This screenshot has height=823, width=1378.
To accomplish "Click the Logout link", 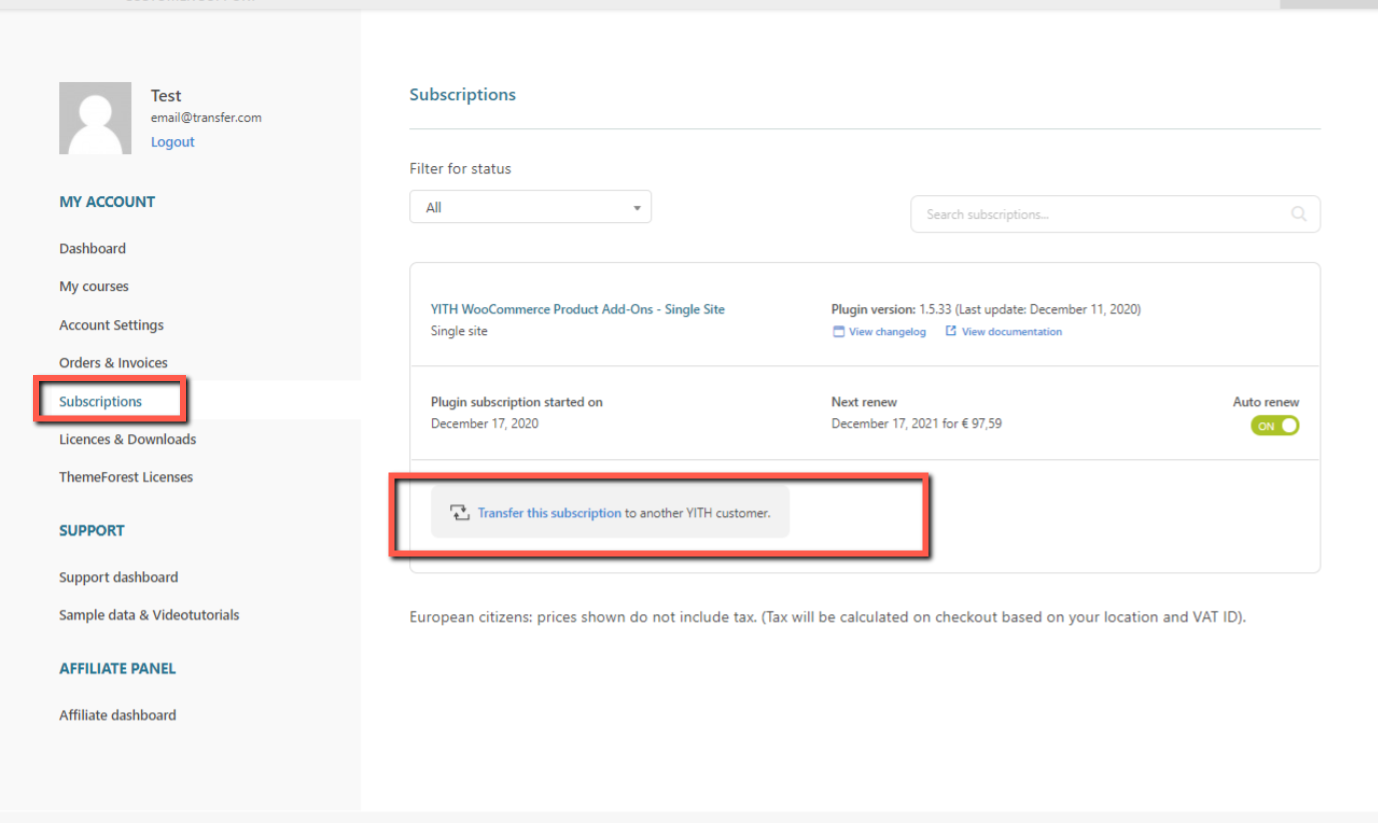I will [173, 142].
